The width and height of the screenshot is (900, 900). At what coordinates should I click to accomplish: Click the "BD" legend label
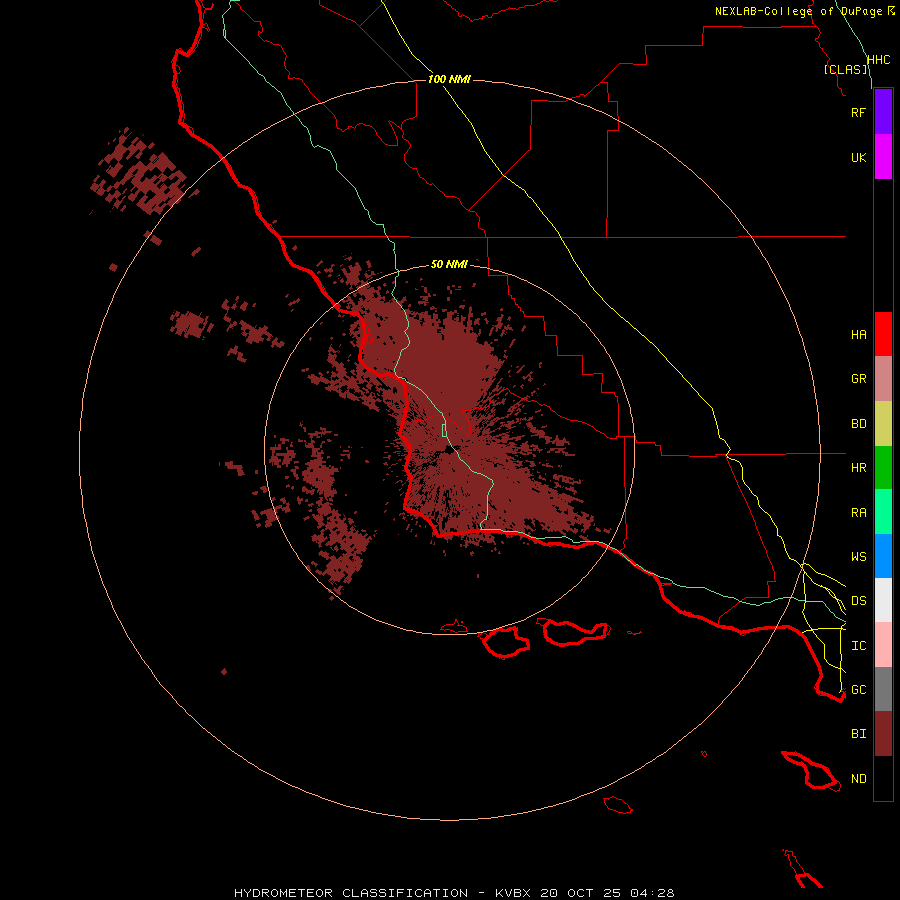pos(858,424)
